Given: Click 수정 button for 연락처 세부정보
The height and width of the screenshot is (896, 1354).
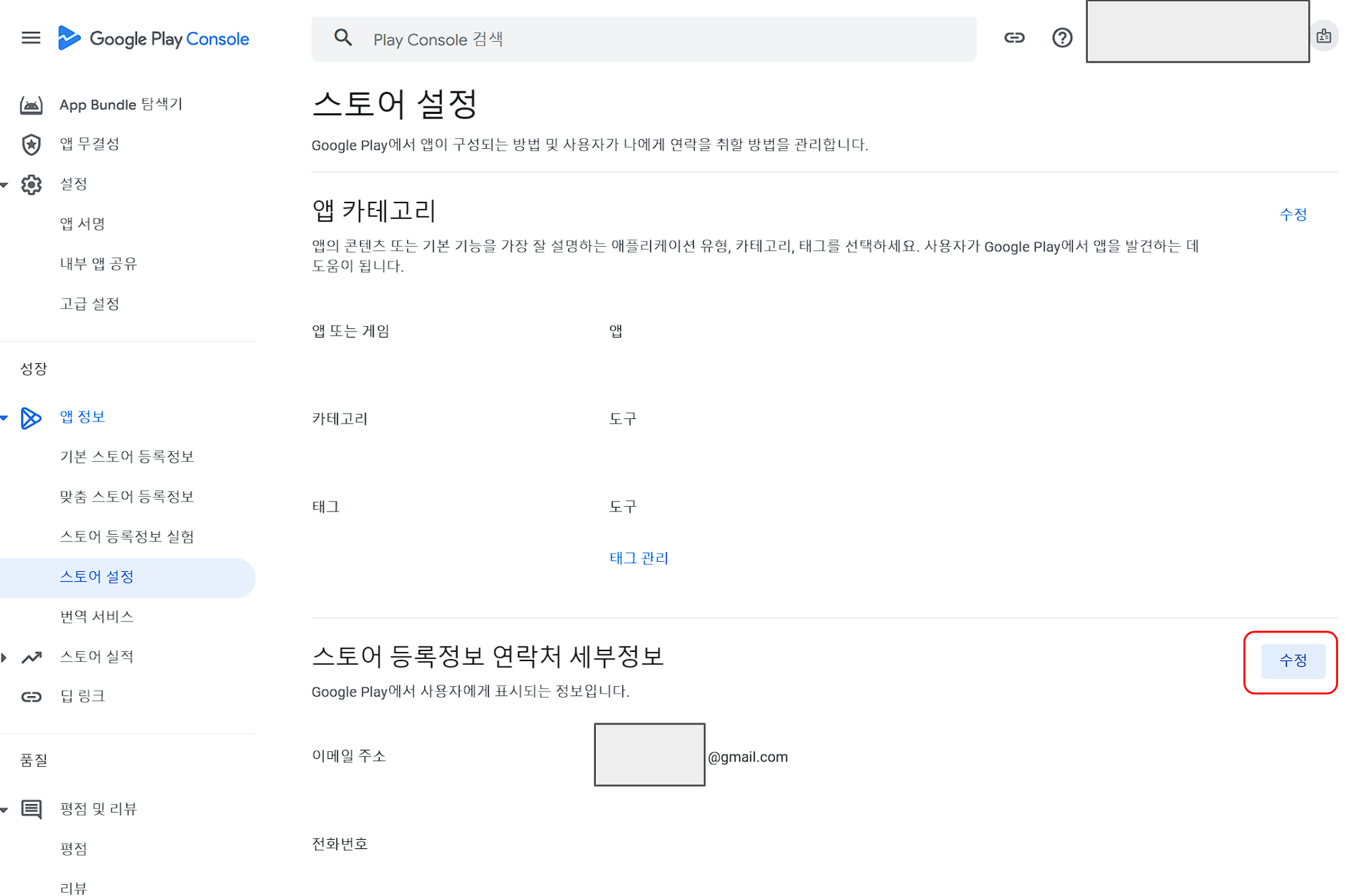Looking at the screenshot, I should pyautogui.click(x=1292, y=660).
